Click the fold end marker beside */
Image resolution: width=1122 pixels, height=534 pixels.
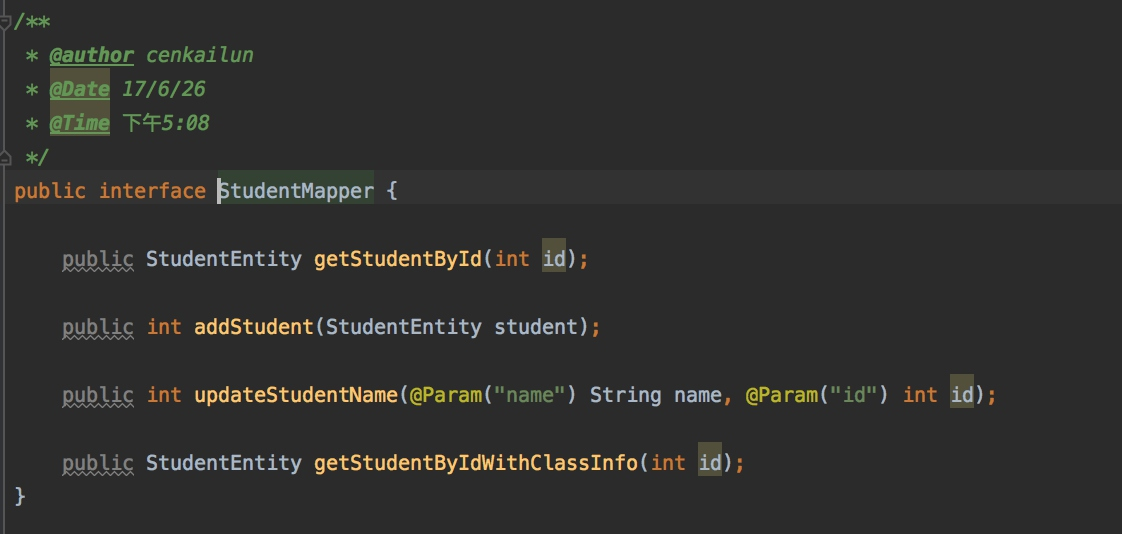tap(6, 157)
